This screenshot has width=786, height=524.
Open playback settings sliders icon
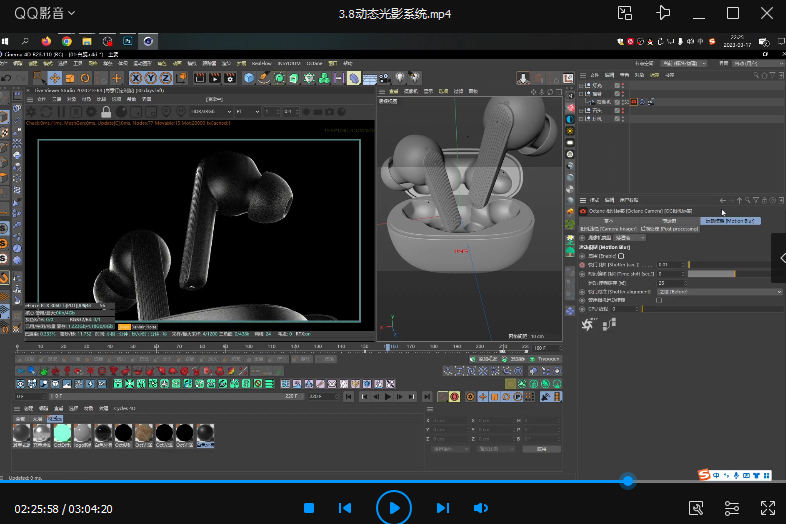pyautogui.click(x=732, y=508)
